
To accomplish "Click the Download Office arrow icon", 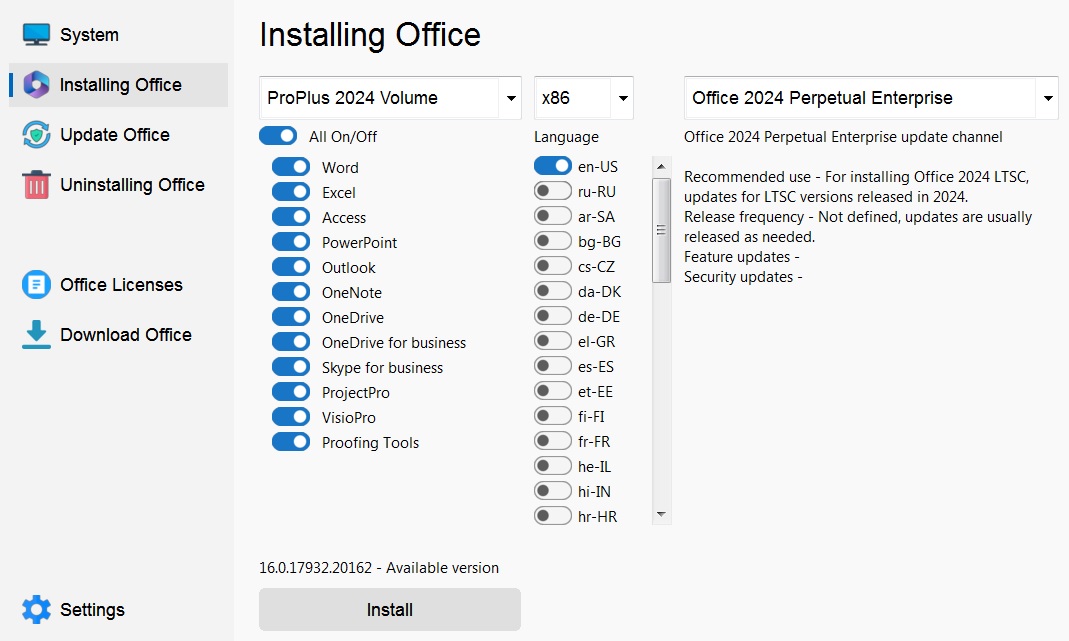I will coord(36,335).
